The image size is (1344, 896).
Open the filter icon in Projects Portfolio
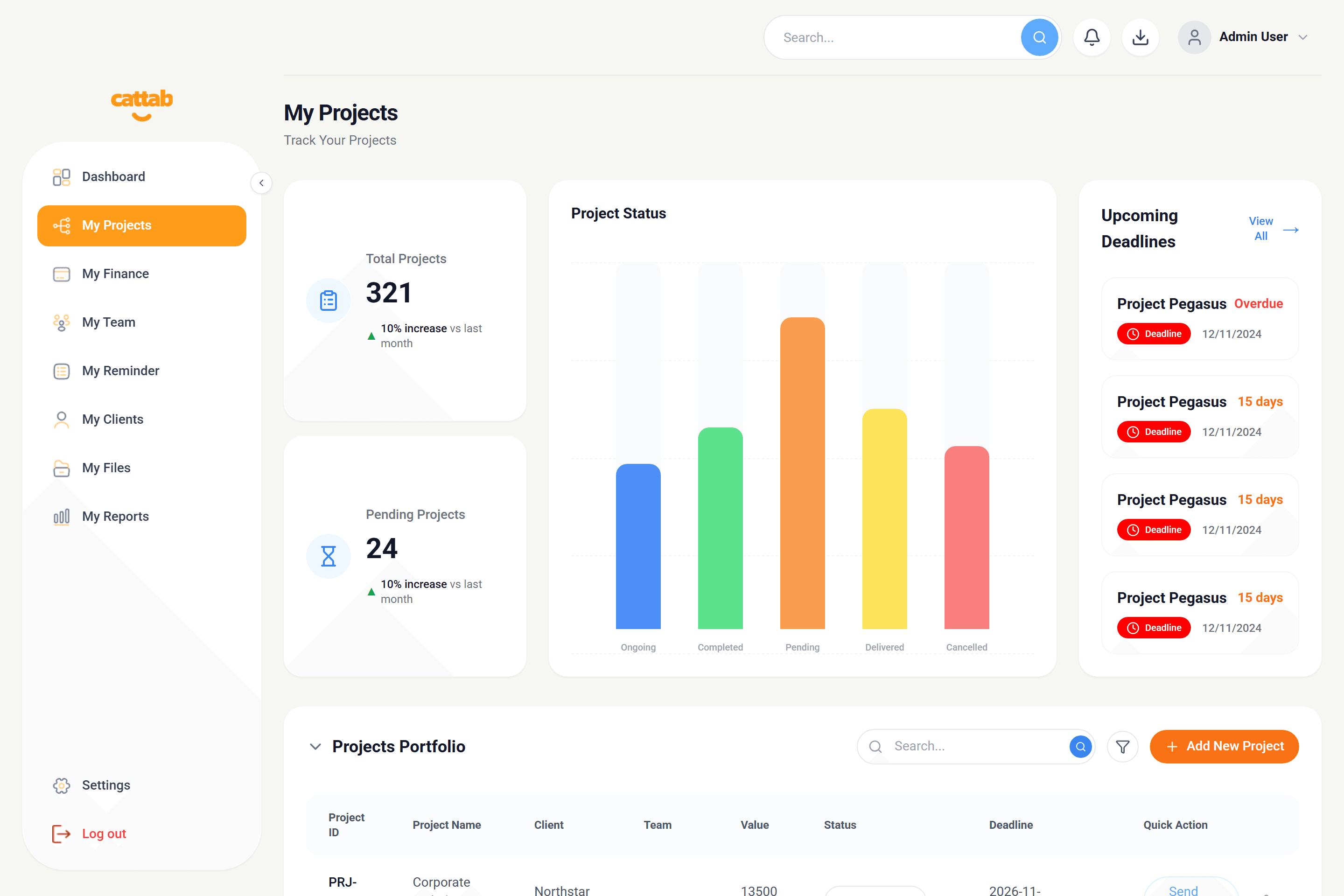[x=1122, y=746]
